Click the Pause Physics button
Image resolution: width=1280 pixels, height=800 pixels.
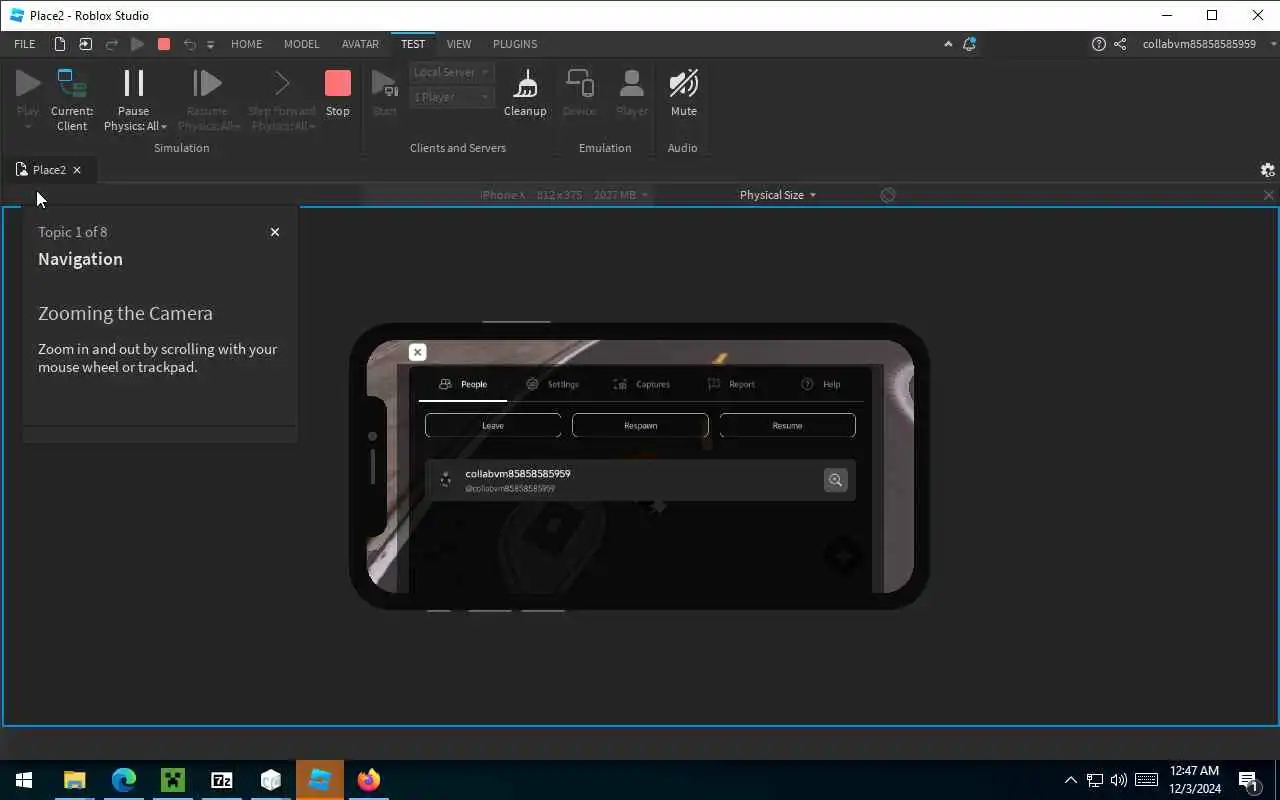pos(133,90)
